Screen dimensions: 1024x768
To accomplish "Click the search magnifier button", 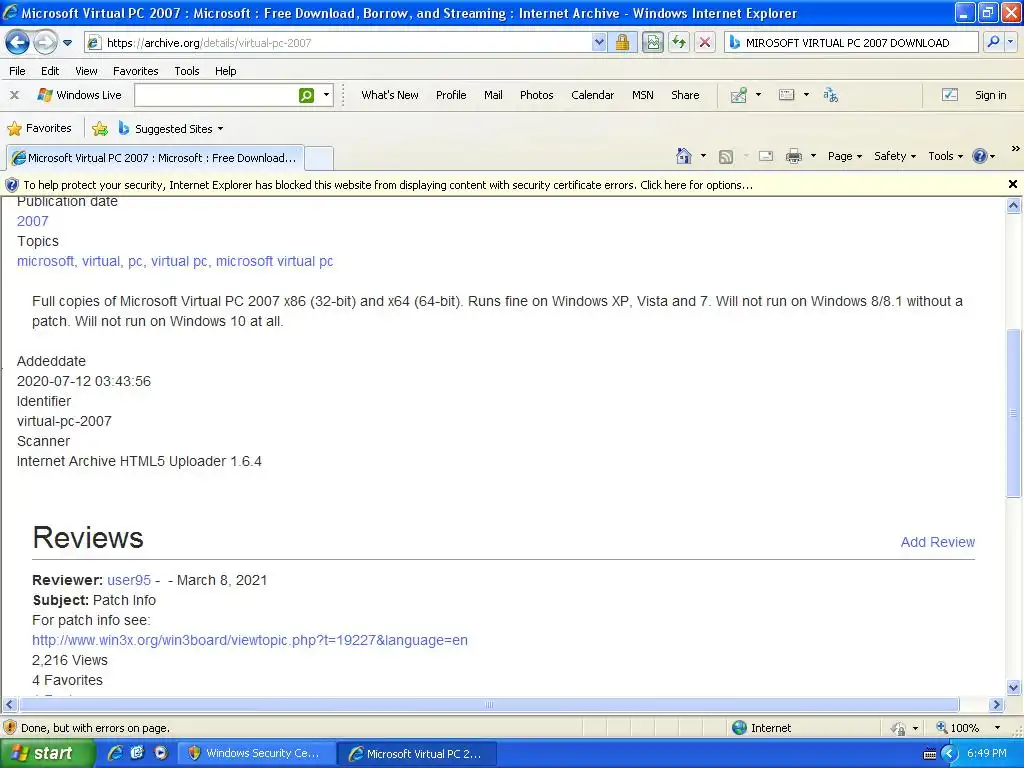I will pos(993,42).
